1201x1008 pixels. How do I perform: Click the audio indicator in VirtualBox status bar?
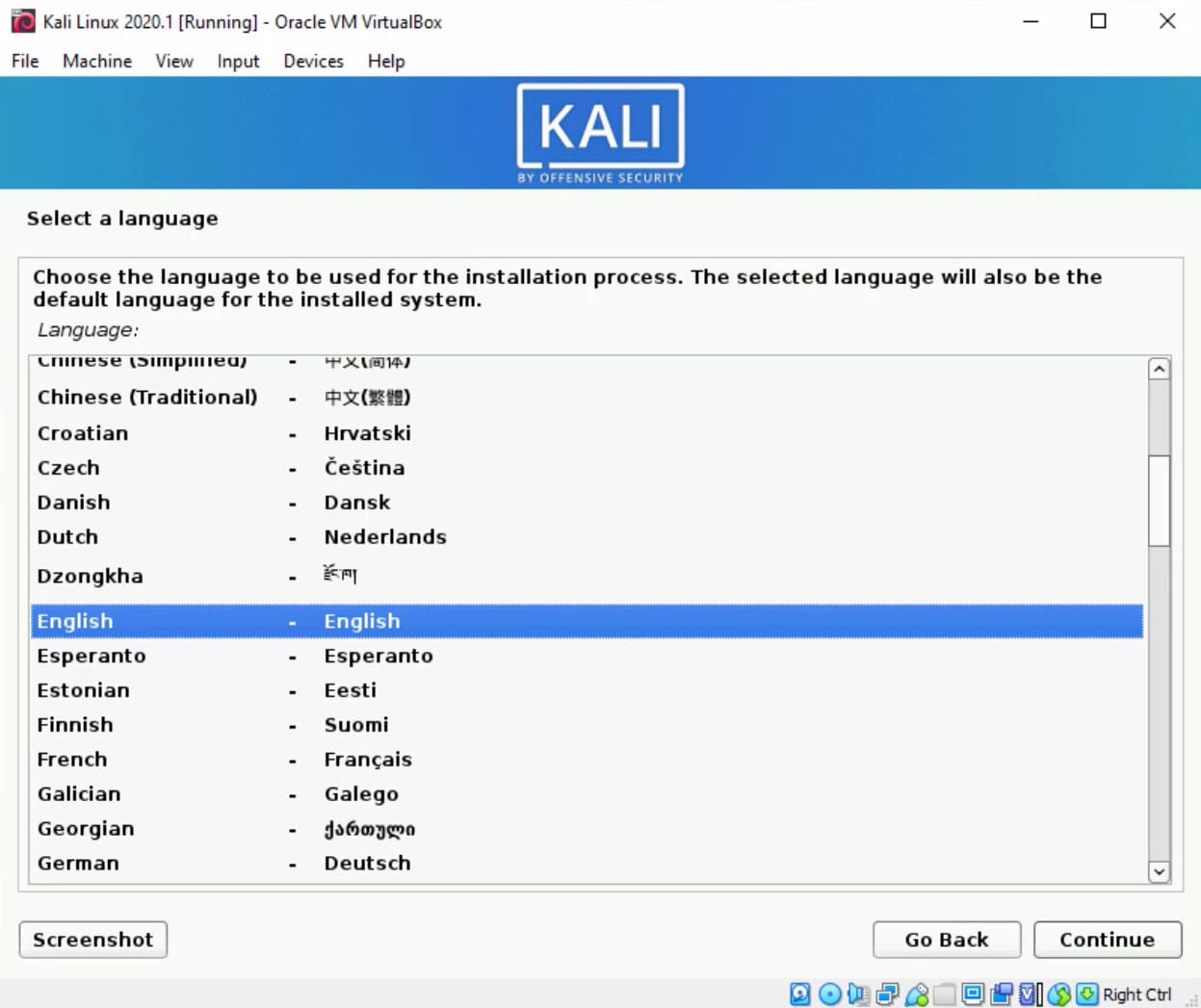(858, 994)
